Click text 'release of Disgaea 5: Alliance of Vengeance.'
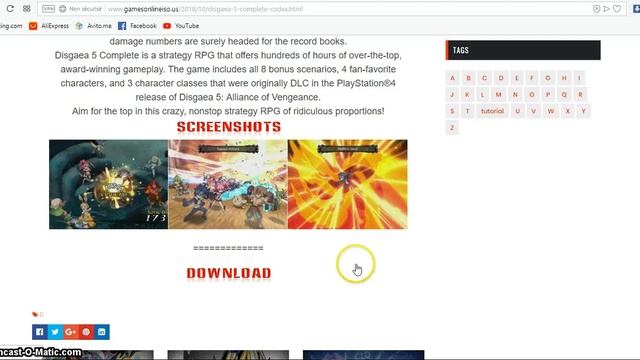640x360 pixels. pyautogui.click(x=228, y=97)
